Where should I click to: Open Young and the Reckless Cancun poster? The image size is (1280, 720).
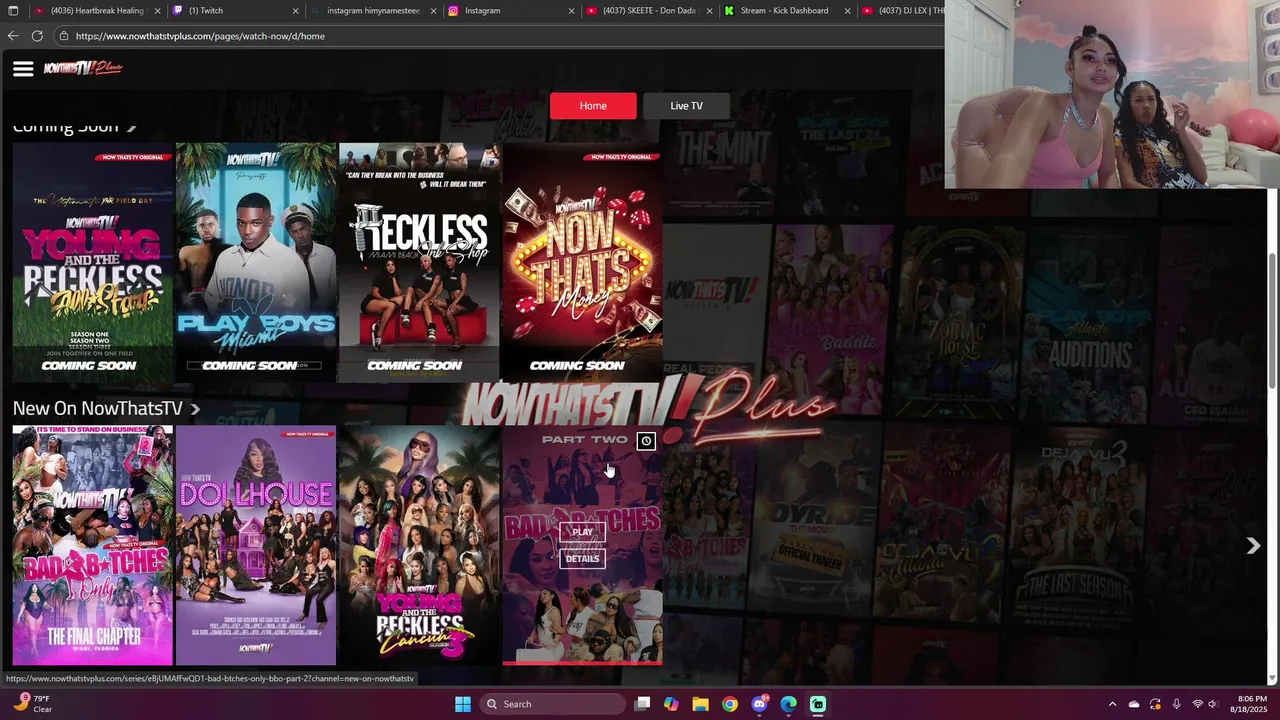419,545
